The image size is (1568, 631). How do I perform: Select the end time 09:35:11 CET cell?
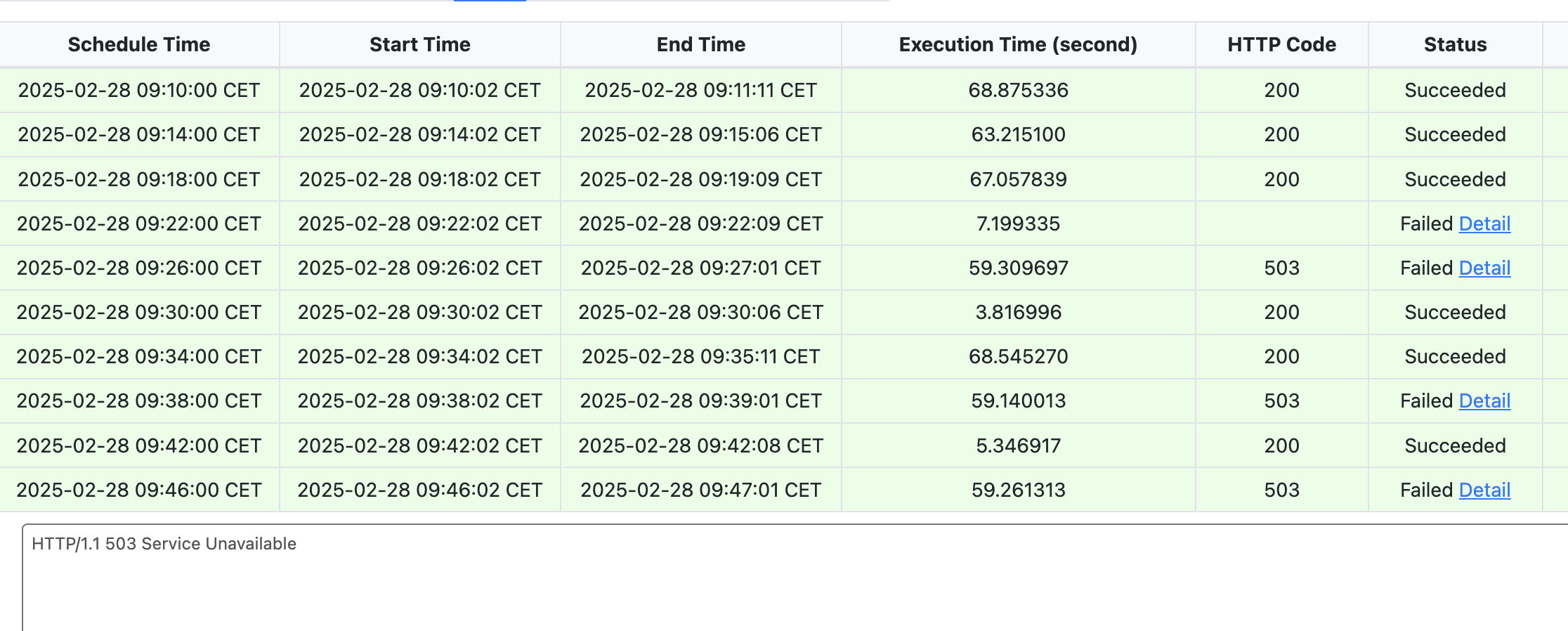tap(701, 356)
